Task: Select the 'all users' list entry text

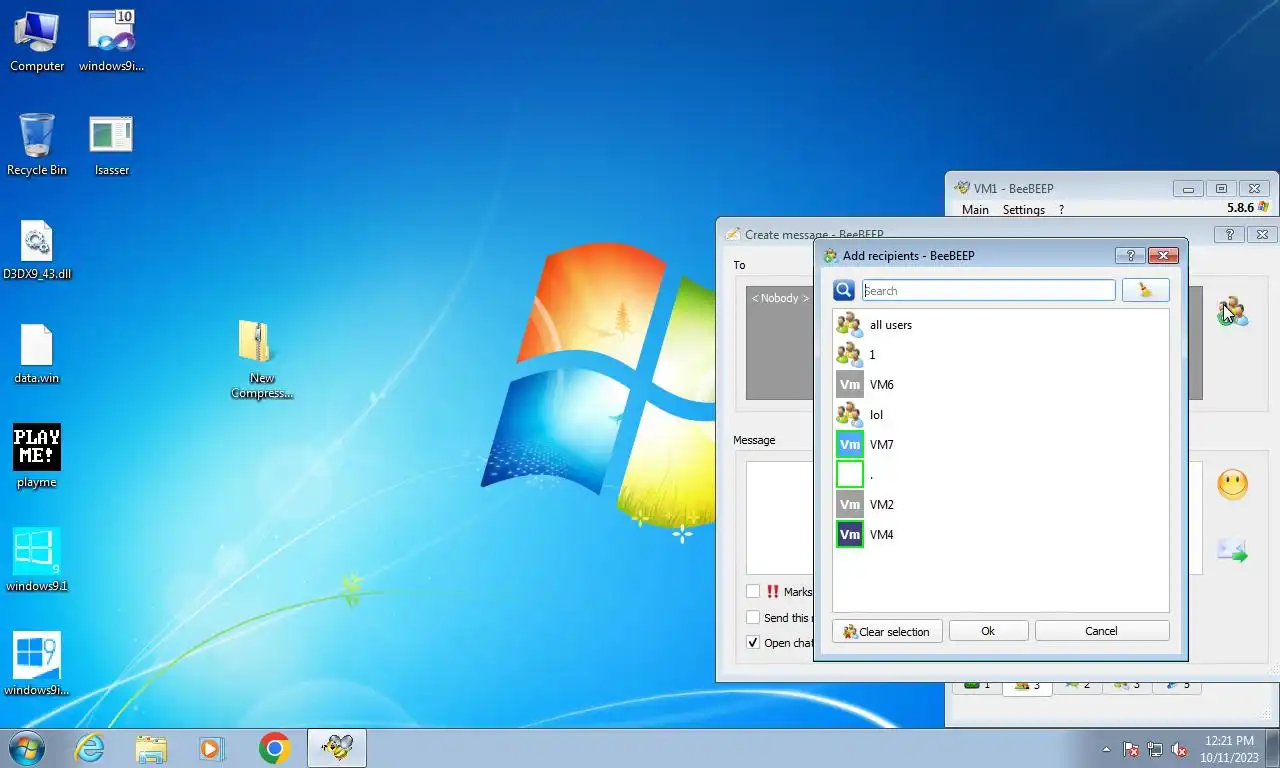Action: [x=891, y=325]
